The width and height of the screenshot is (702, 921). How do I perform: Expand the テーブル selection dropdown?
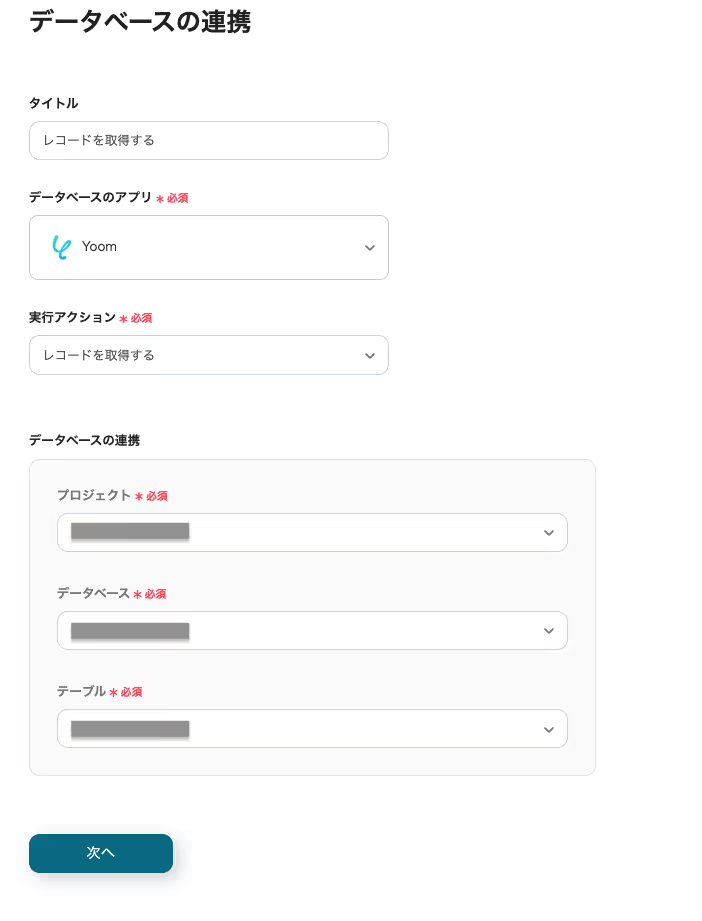click(x=311, y=728)
